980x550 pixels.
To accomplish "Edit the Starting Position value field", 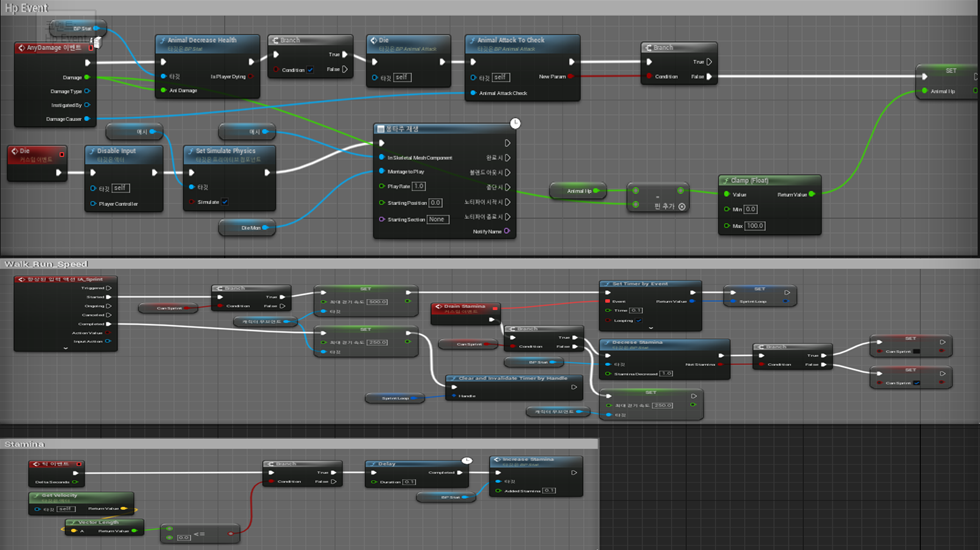I will pyautogui.click(x=436, y=202).
